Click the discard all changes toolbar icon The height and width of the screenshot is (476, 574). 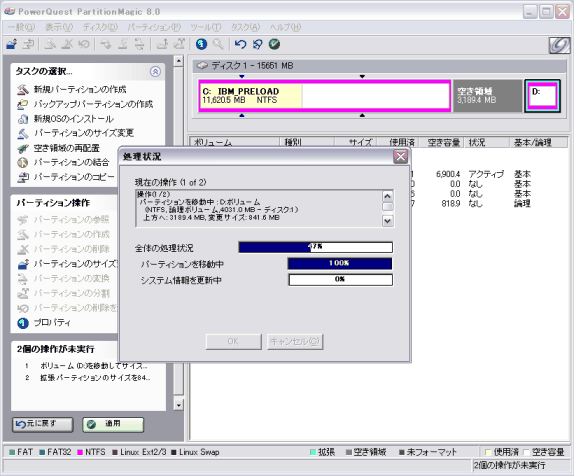(257, 44)
